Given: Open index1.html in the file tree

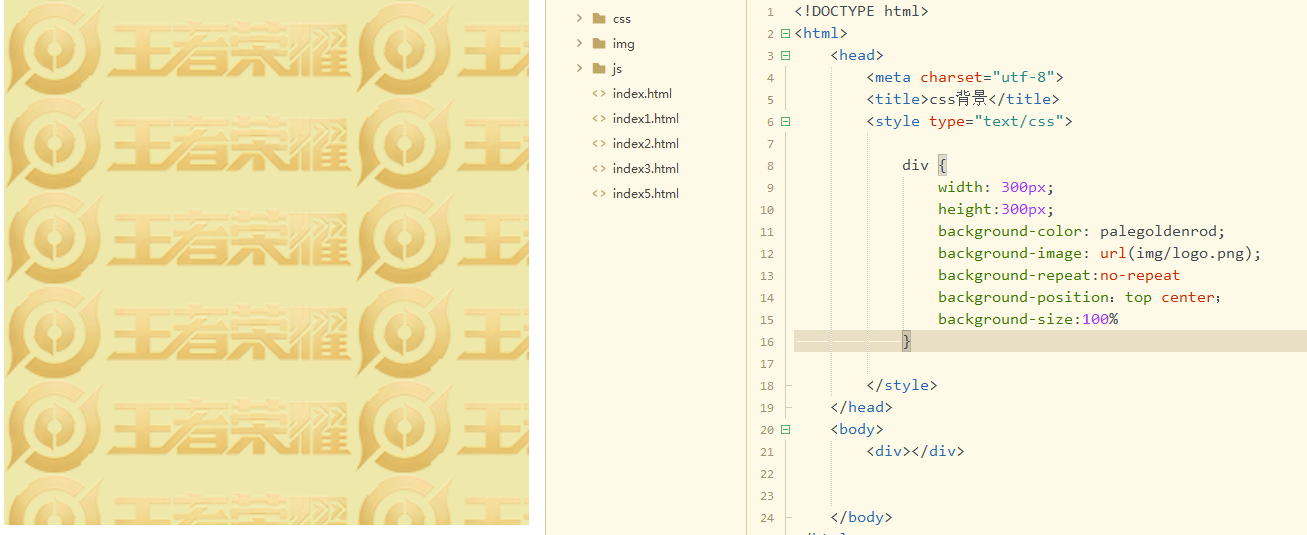Looking at the screenshot, I should tap(646, 118).
